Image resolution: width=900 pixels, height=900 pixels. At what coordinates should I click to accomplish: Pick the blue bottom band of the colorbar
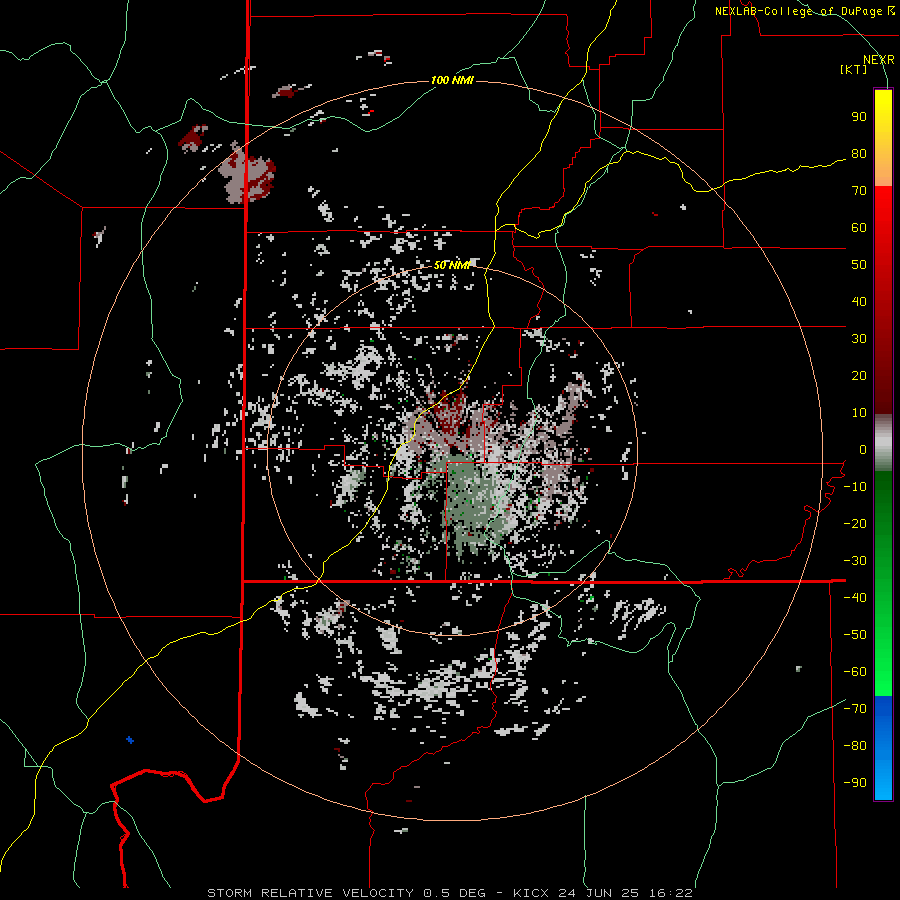[x=883, y=748]
